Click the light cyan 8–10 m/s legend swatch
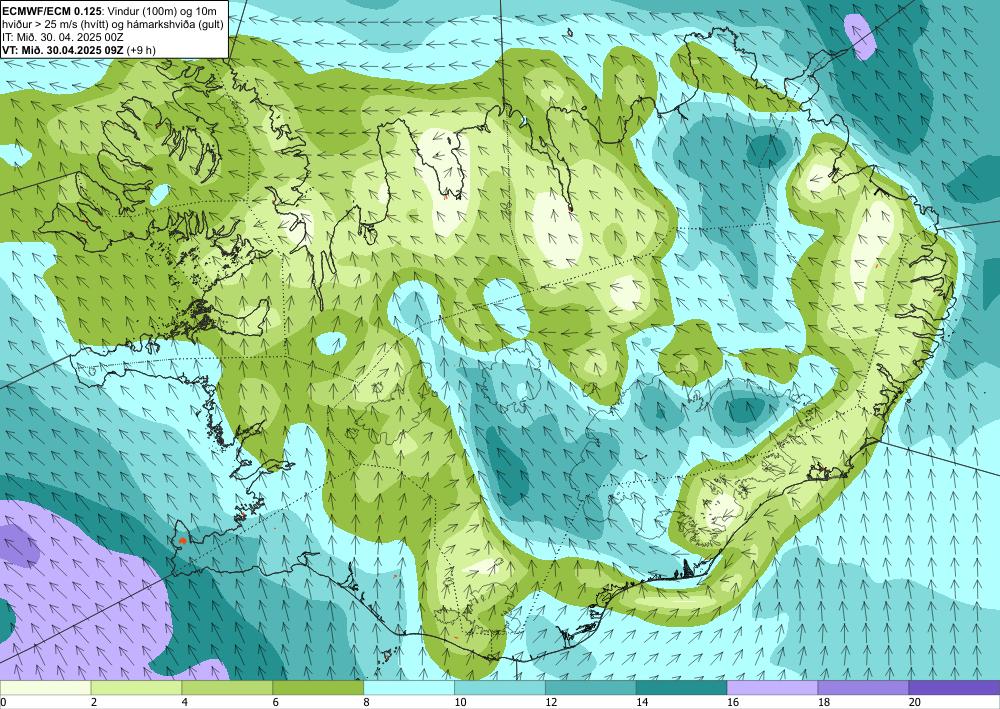The height and width of the screenshot is (709, 1000). pyautogui.click(x=409, y=688)
